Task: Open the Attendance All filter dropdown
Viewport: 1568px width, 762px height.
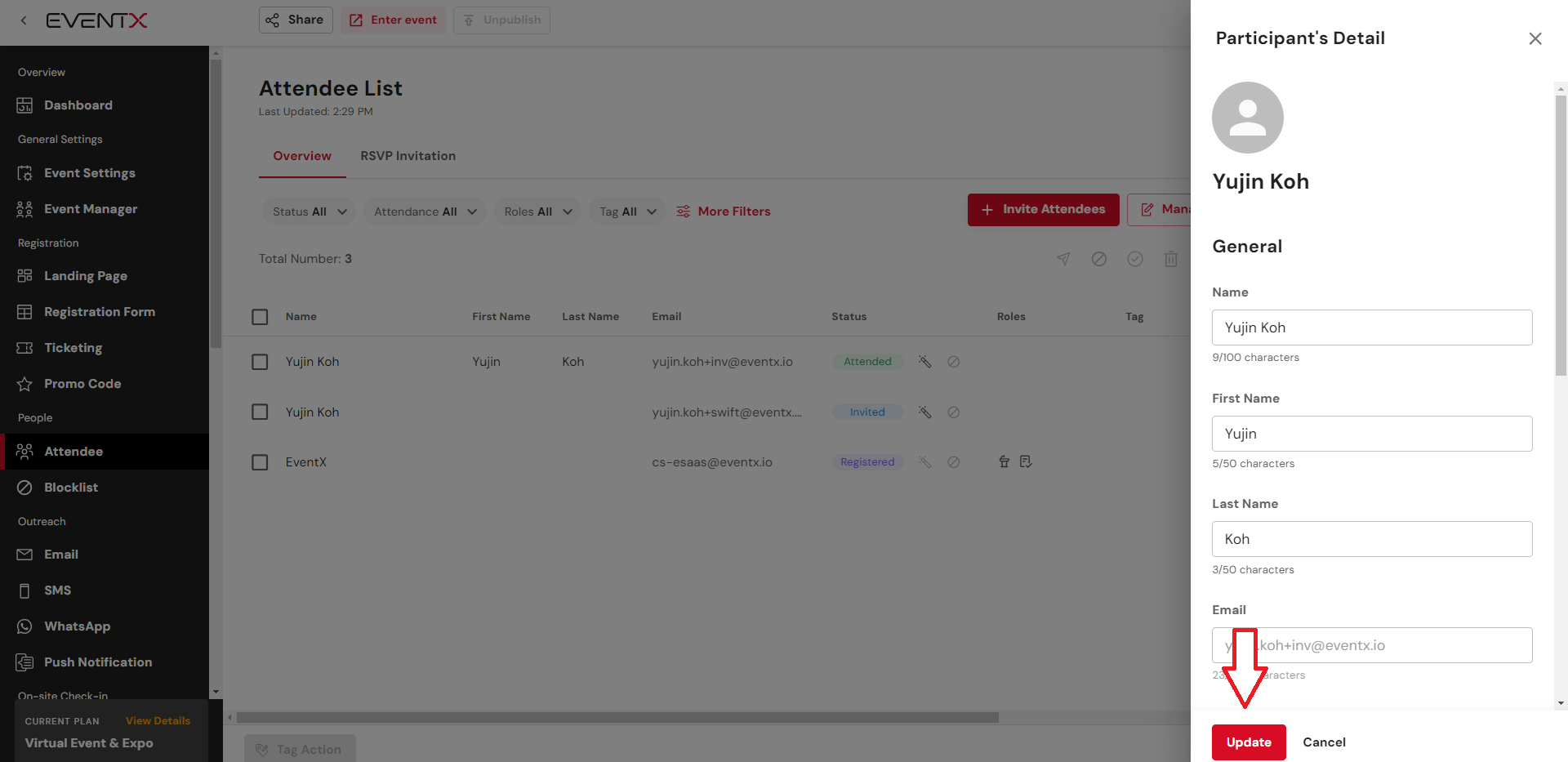Action: pos(425,212)
